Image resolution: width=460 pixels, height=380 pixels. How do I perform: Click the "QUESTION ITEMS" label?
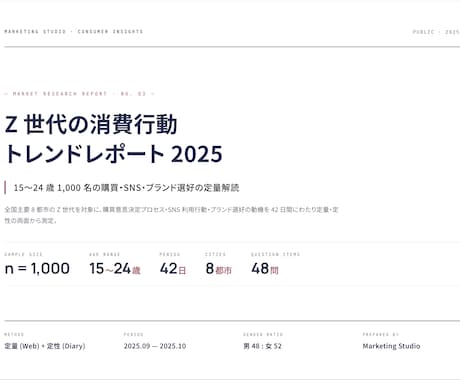pyautogui.click(x=275, y=254)
